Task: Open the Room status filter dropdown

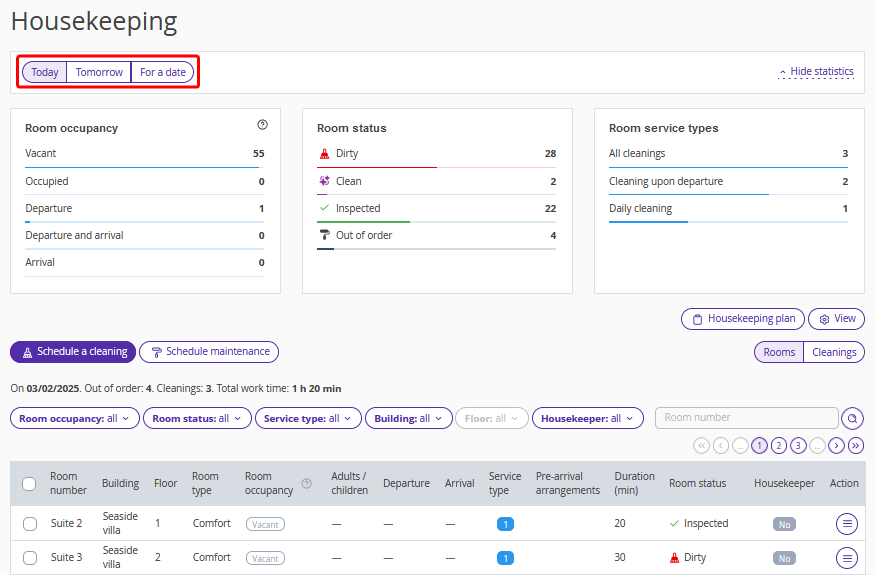Action: pyautogui.click(x=197, y=419)
